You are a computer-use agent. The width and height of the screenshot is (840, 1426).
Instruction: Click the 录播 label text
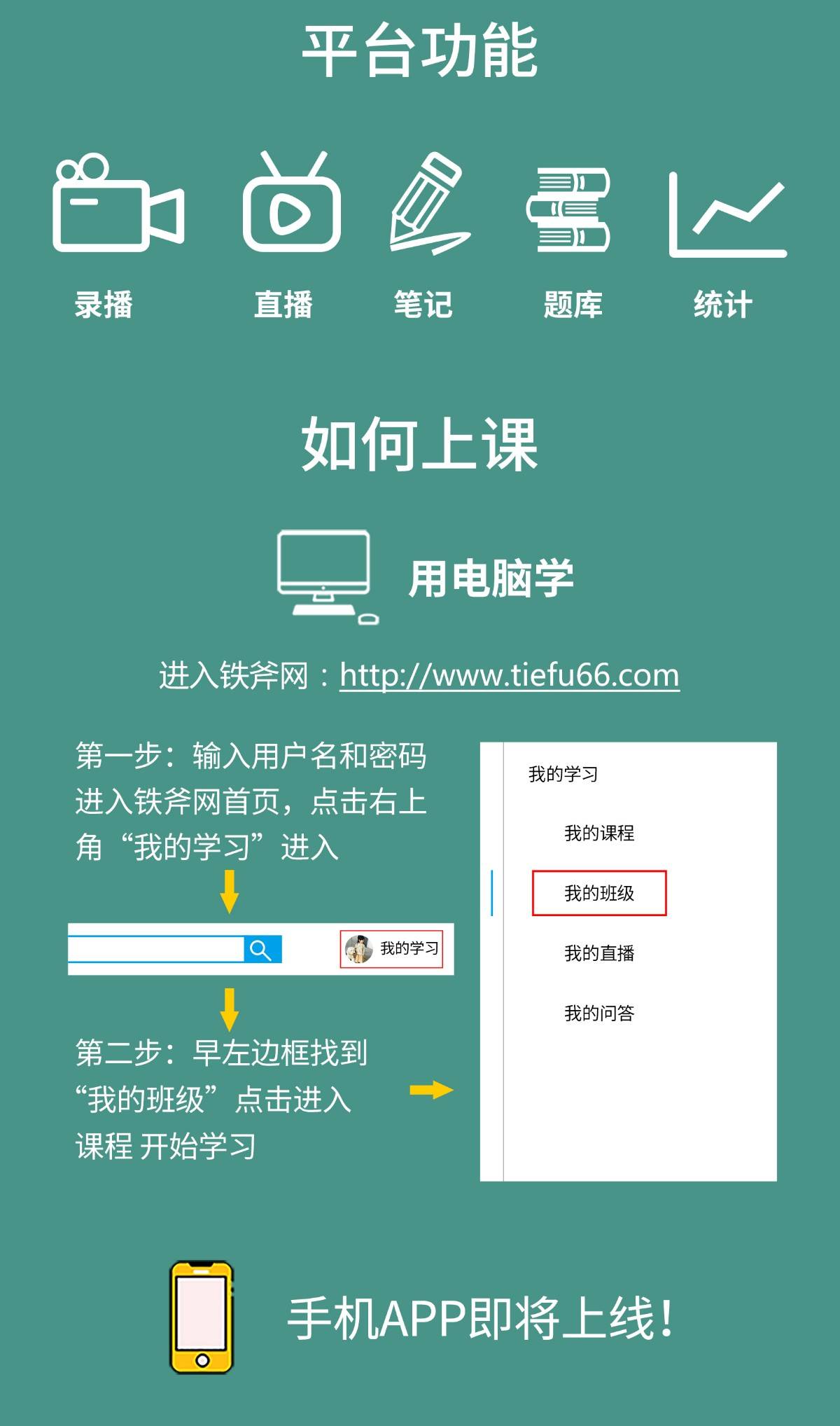[x=104, y=305]
